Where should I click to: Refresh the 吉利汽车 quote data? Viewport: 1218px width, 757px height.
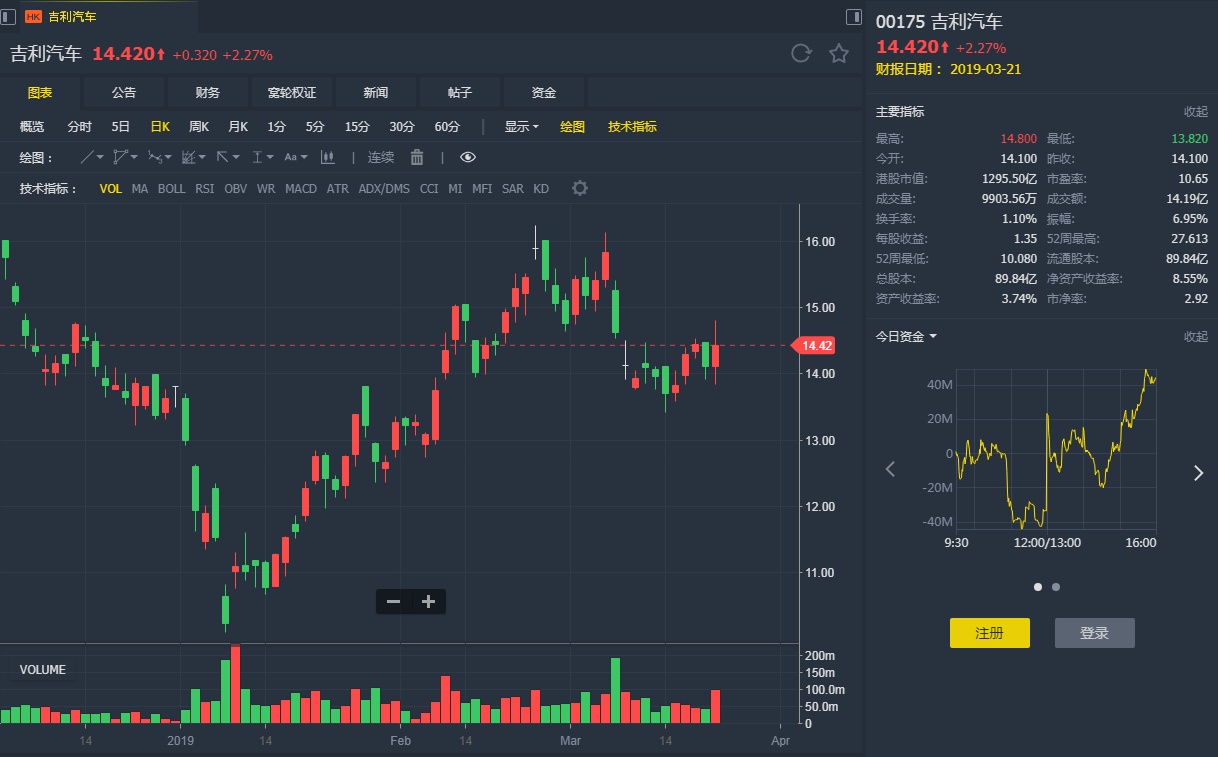coord(801,54)
